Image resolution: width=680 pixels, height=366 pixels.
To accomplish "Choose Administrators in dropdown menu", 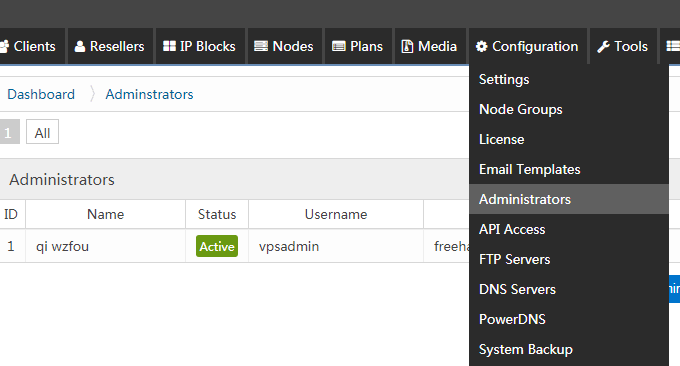I will pos(569,199).
